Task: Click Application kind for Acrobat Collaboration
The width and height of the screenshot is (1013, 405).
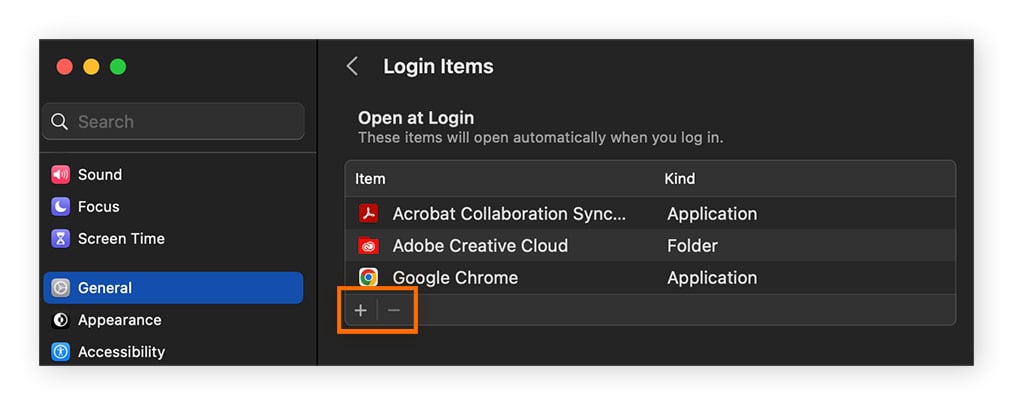Action: 712,213
